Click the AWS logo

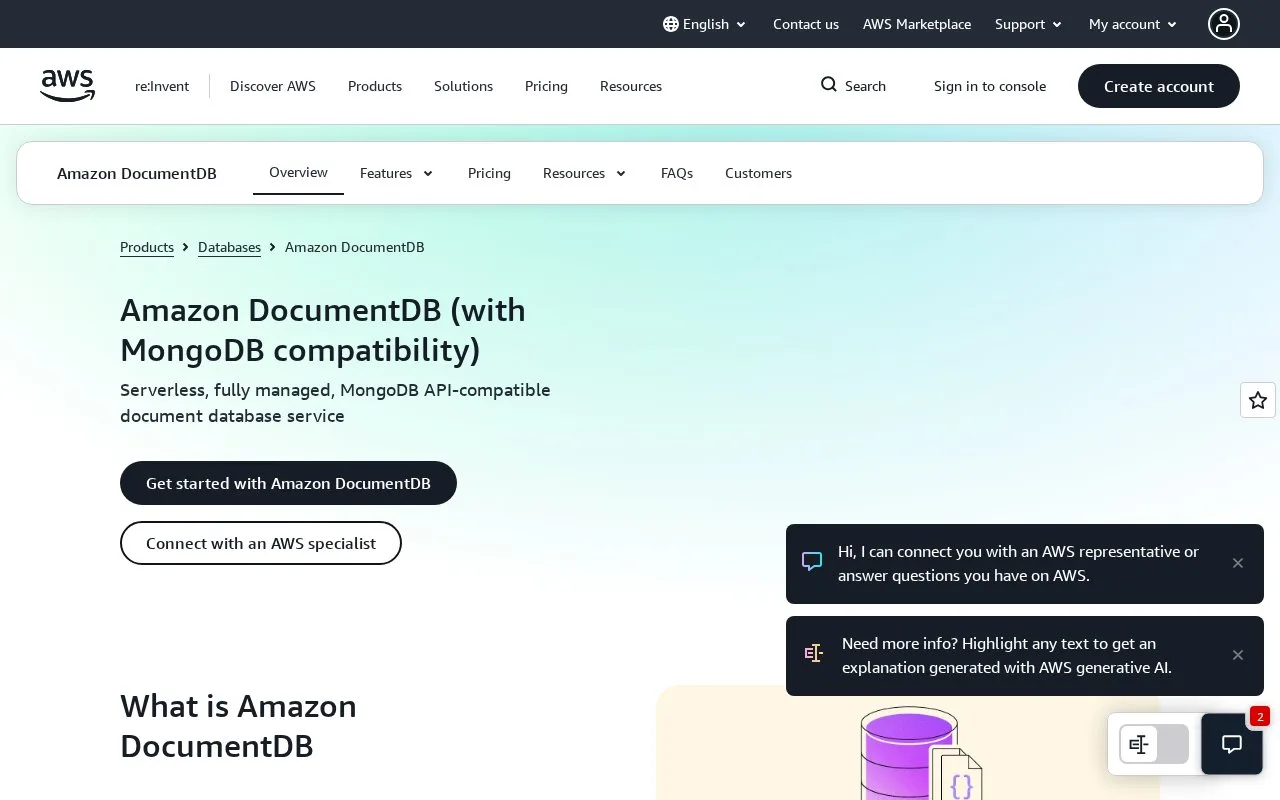click(68, 86)
